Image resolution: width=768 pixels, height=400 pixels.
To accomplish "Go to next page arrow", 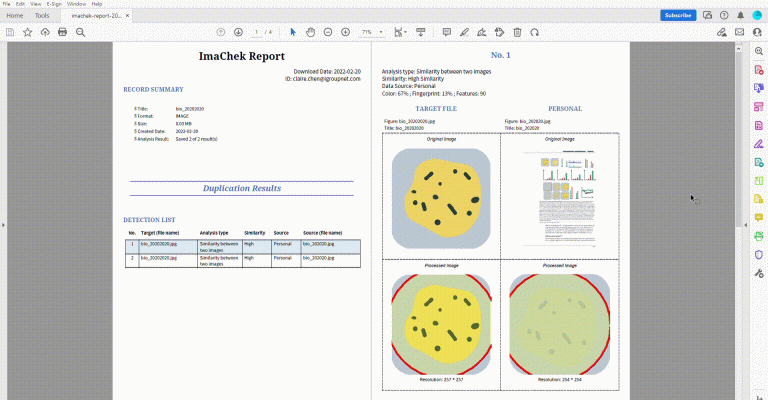I will coord(238,32).
